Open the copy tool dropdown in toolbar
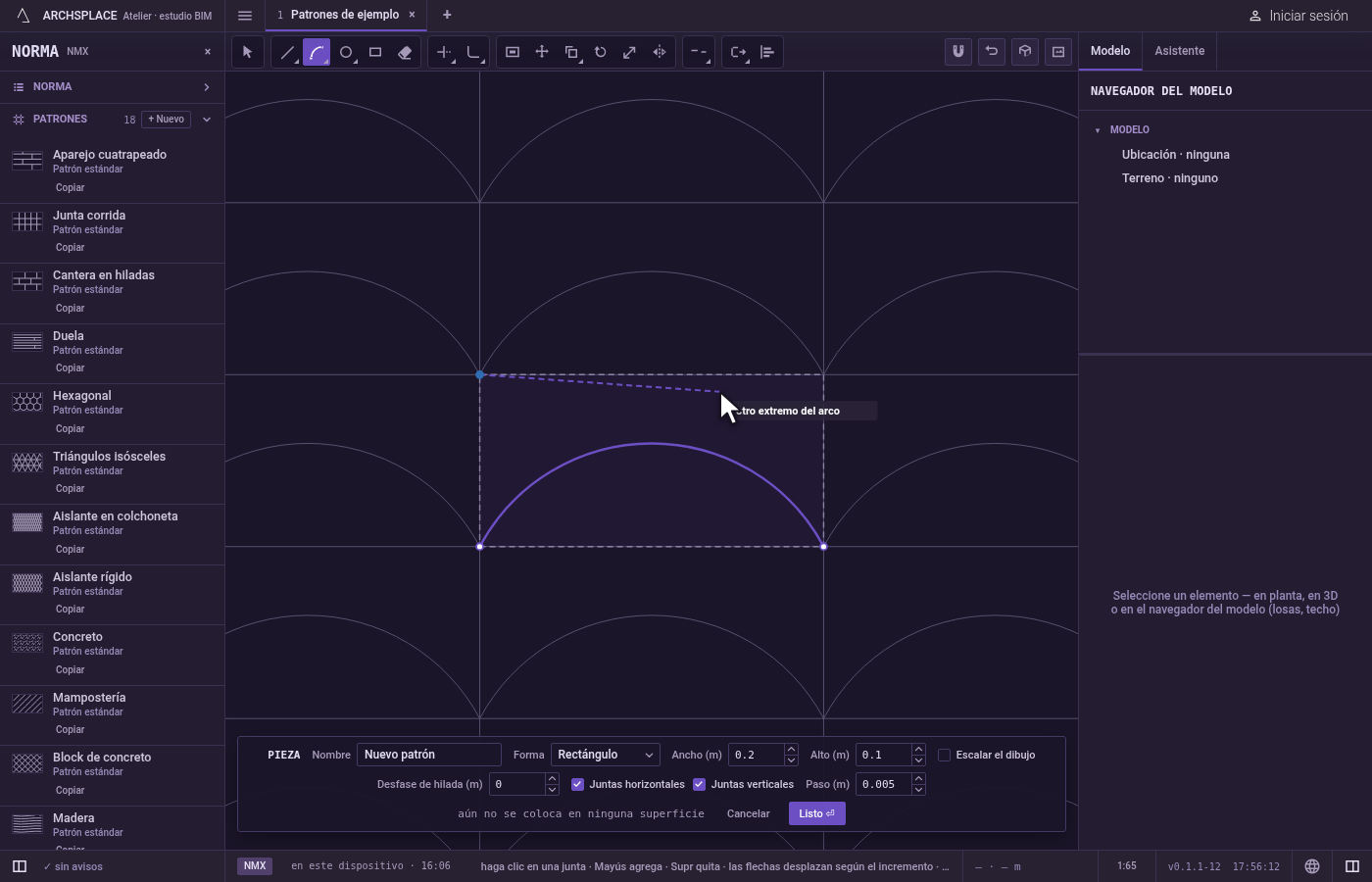The height and width of the screenshot is (882, 1372). [x=571, y=52]
